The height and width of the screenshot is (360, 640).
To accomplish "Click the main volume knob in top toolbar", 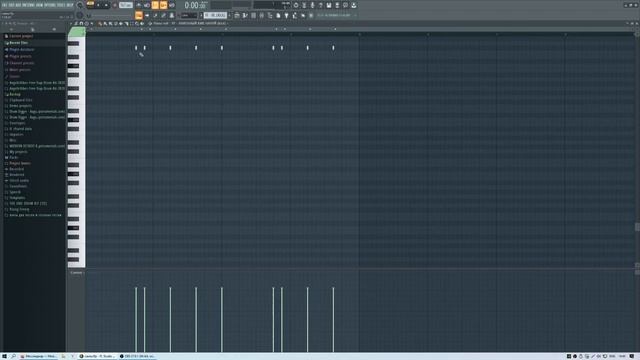I will (80, 5).
